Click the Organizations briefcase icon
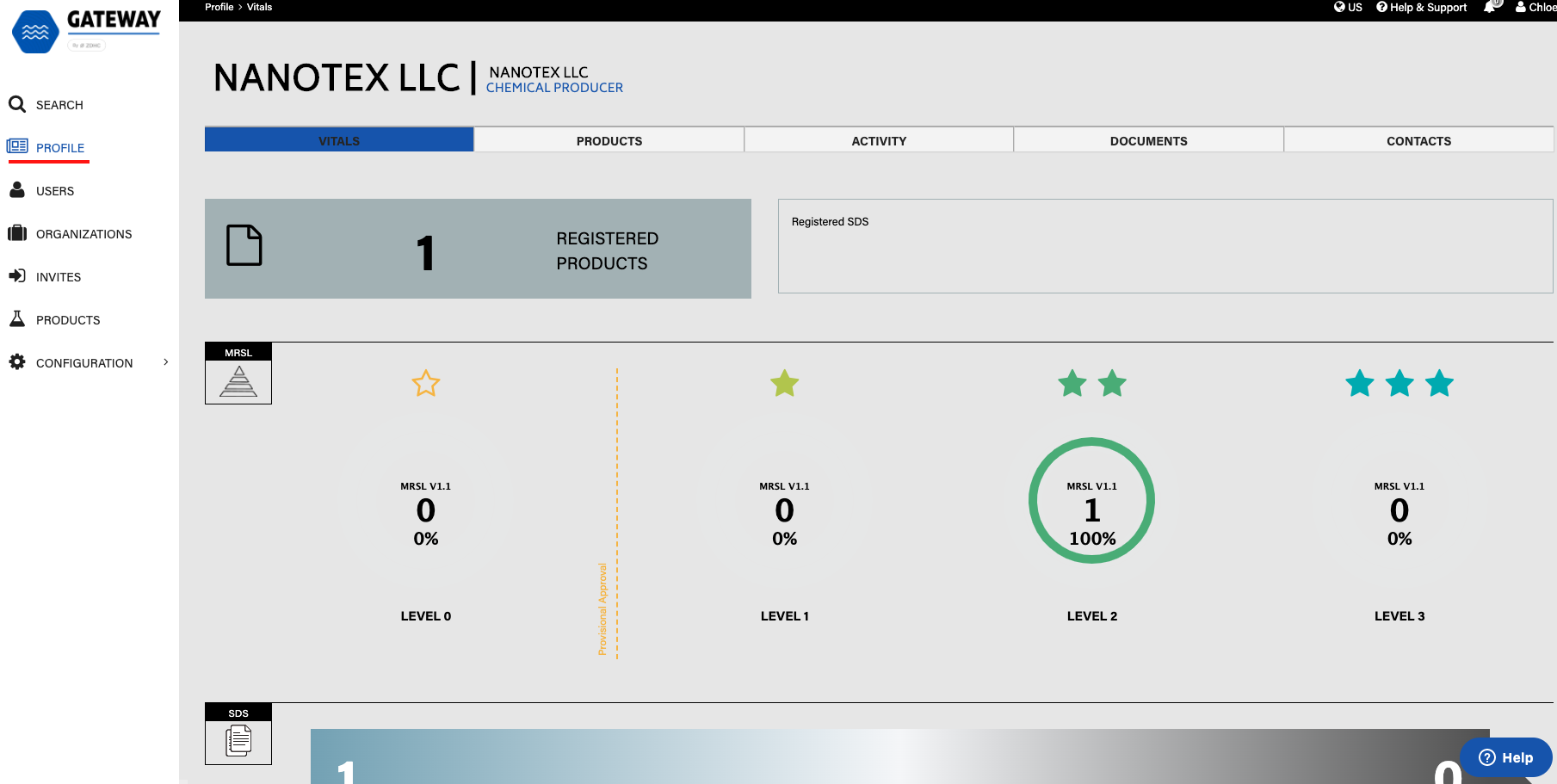This screenshot has width=1557, height=784. tap(17, 233)
